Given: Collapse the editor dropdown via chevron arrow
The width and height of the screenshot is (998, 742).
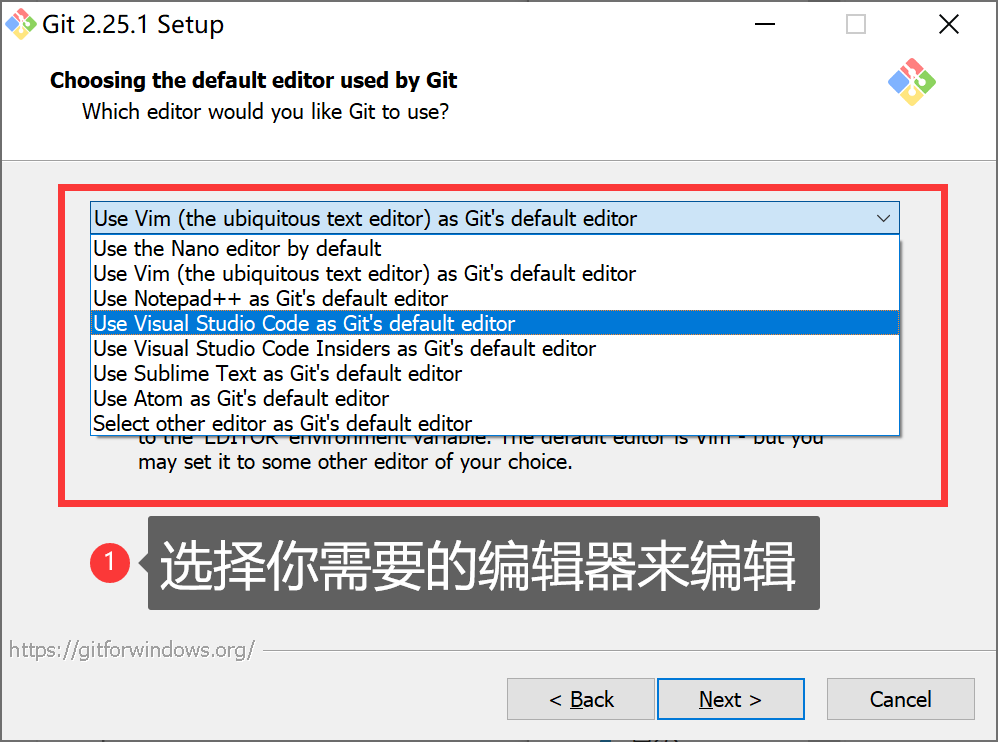Looking at the screenshot, I should 883,218.
